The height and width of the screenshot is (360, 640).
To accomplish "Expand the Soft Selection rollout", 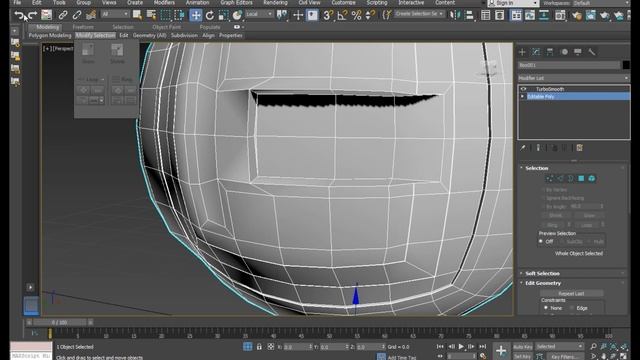I will click(x=542, y=273).
